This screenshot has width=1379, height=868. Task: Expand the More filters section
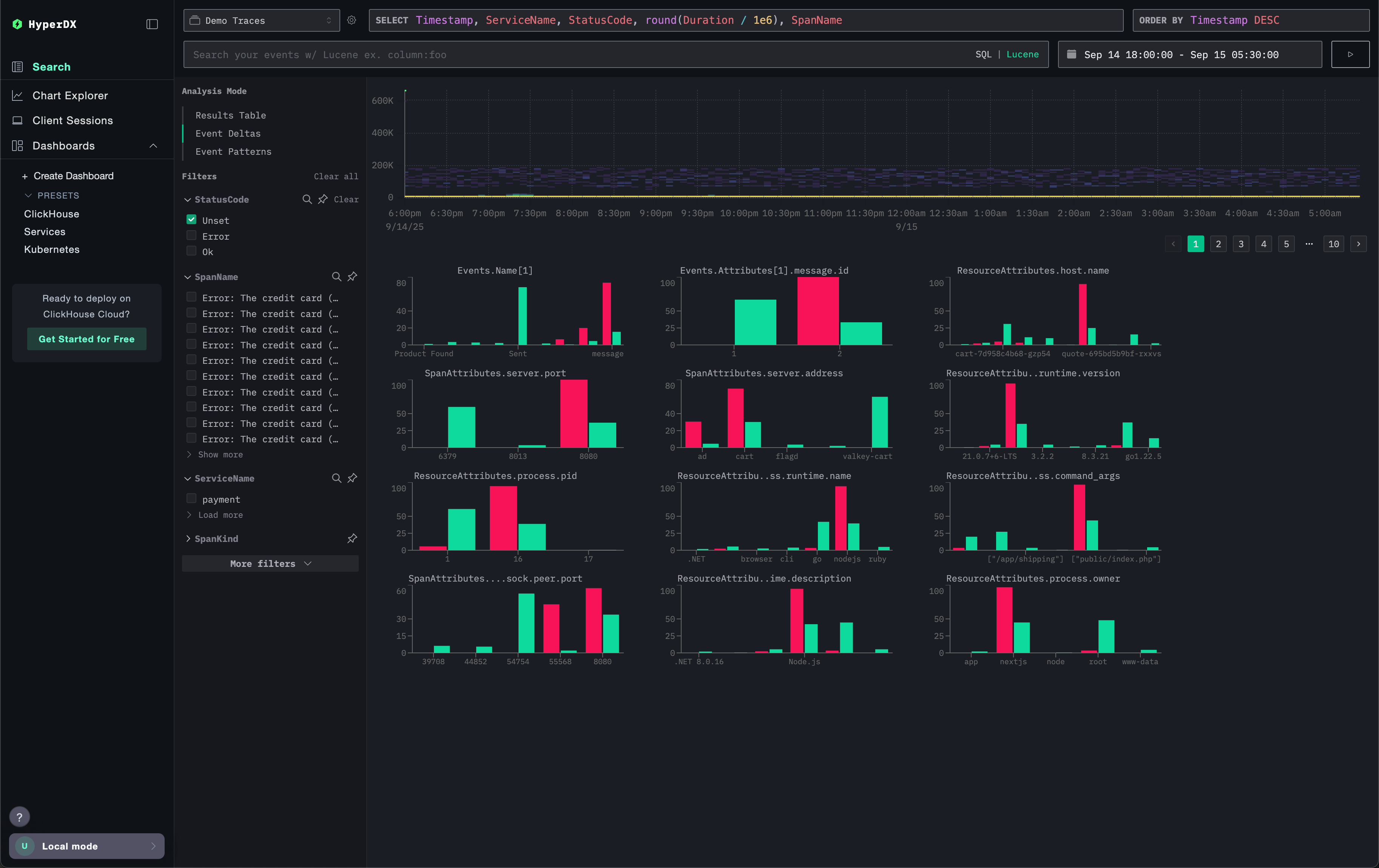270,563
